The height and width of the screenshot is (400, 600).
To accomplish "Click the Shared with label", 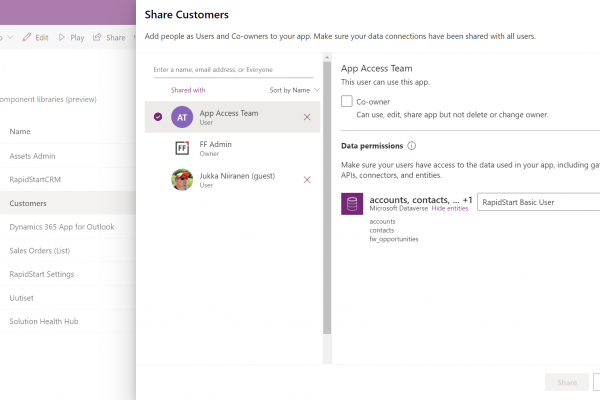I will click(188, 90).
